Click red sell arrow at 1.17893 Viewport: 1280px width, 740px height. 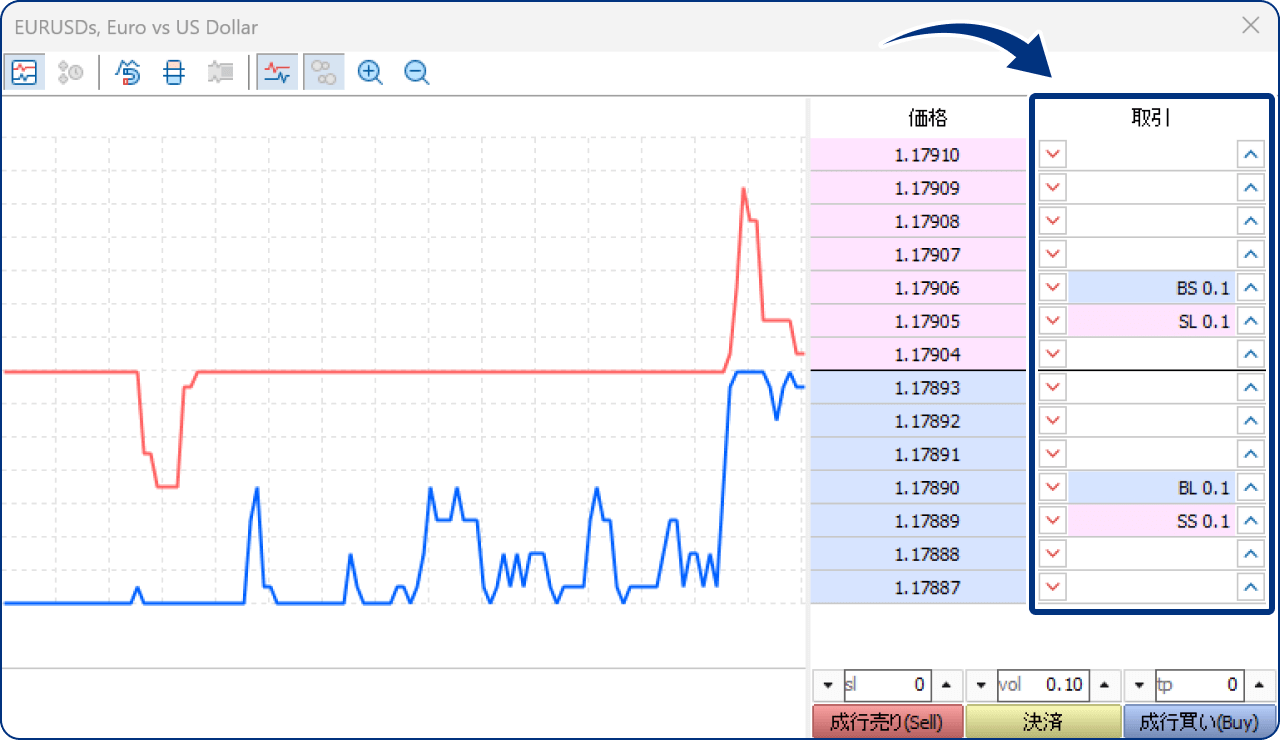(x=1053, y=388)
